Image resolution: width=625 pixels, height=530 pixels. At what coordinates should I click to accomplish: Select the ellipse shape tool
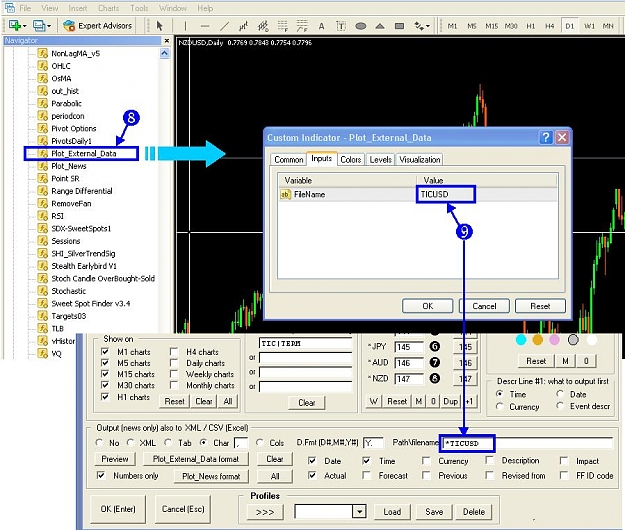361,26
